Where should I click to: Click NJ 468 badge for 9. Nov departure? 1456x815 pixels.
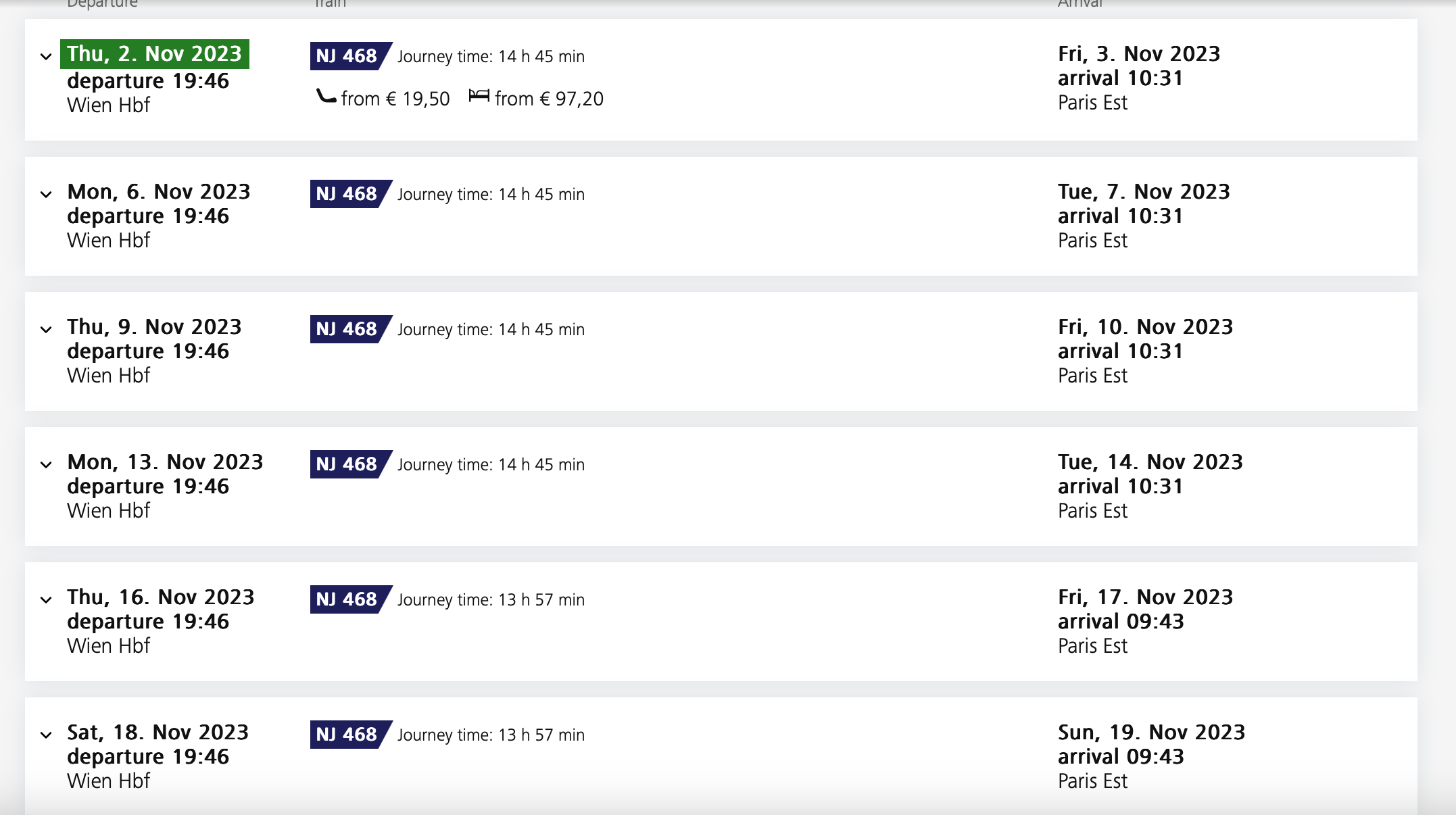pos(351,329)
